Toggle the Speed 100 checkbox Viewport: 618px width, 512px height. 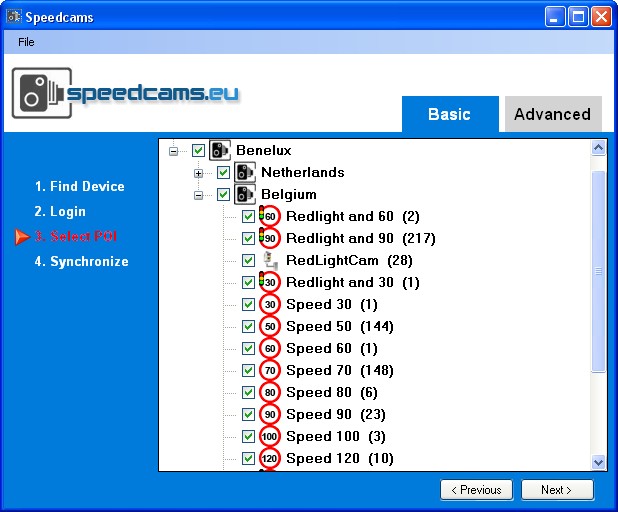(248, 436)
